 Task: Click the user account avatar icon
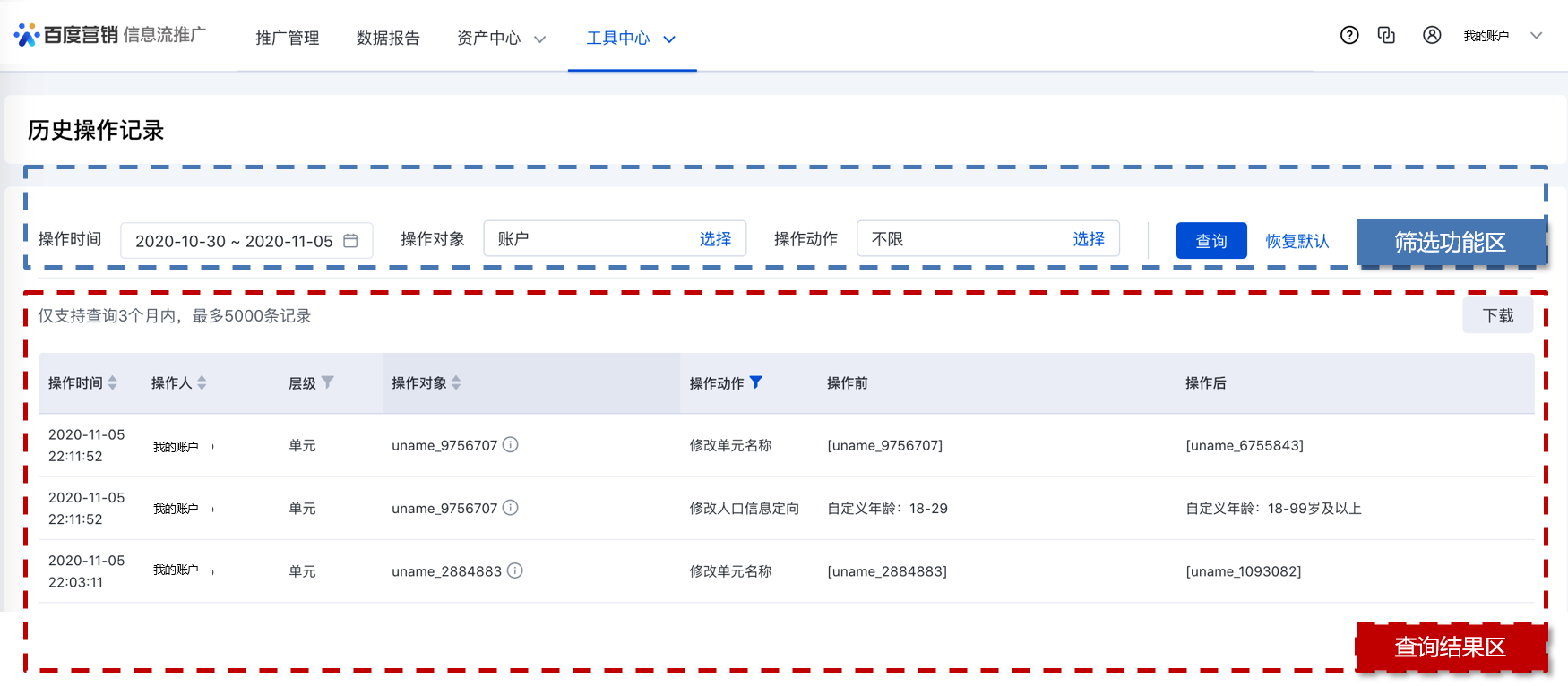point(1432,35)
